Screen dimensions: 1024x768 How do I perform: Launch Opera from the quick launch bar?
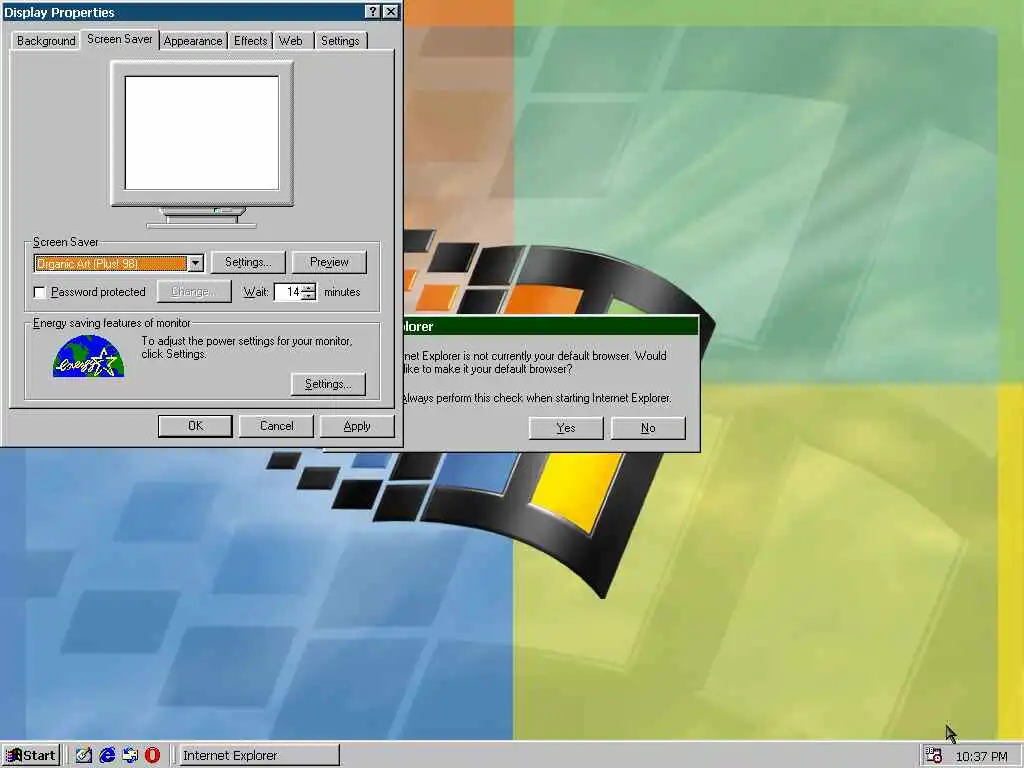152,756
